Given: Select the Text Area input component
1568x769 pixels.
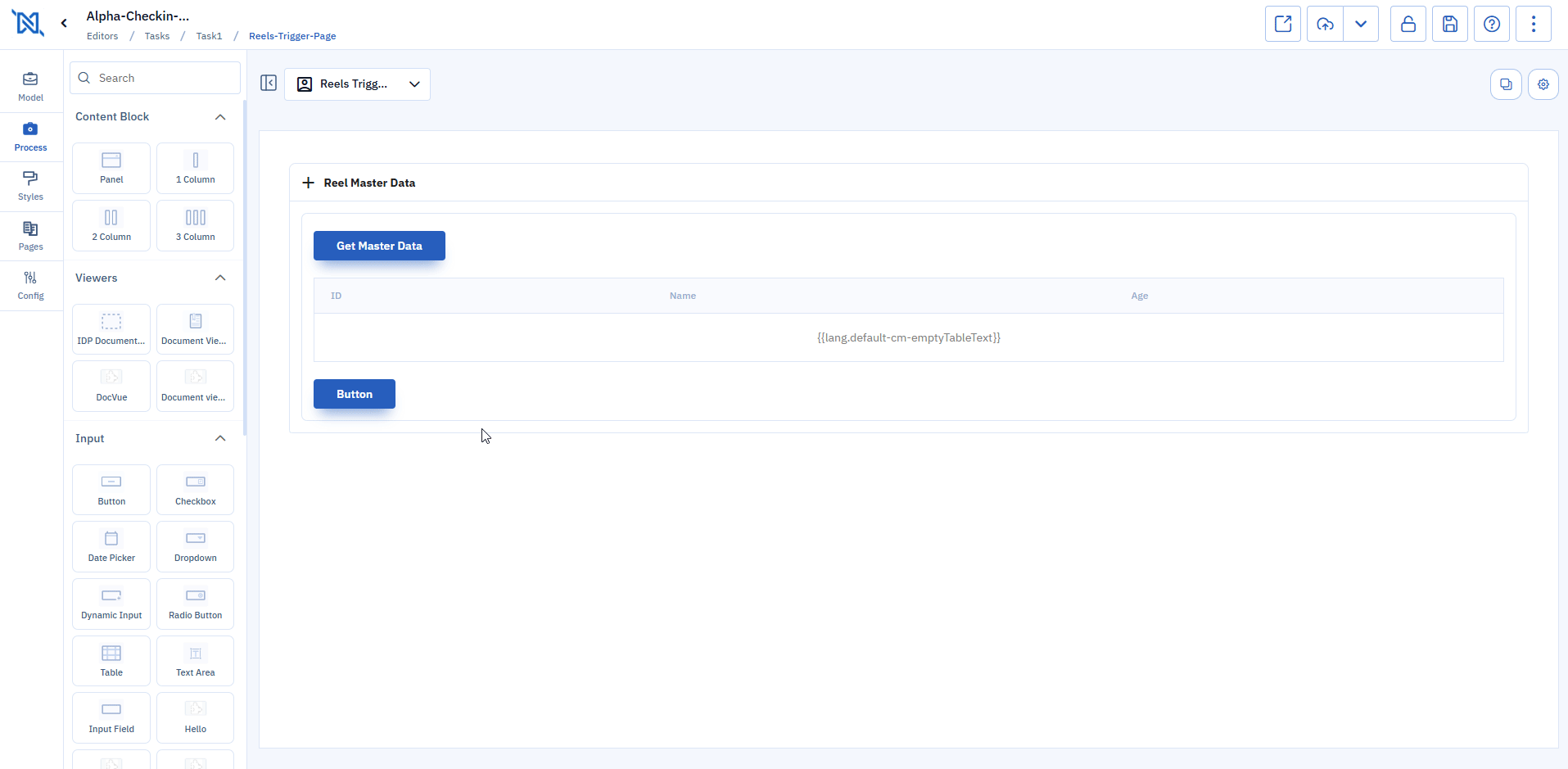Looking at the screenshot, I should point(195,661).
